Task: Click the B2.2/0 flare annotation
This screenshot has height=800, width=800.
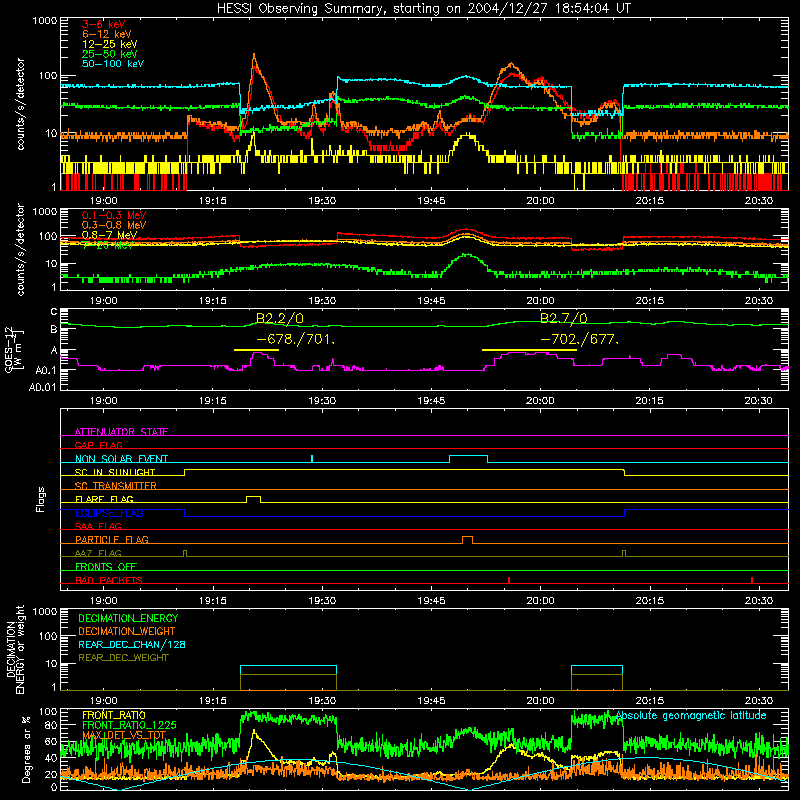Action: [280, 319]
